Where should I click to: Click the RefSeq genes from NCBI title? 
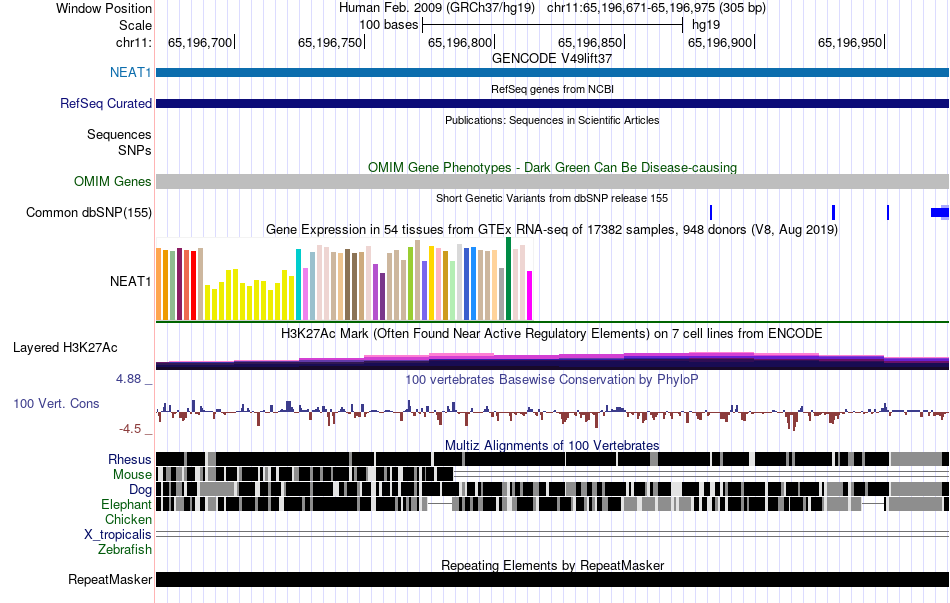[x=553, y=89]
